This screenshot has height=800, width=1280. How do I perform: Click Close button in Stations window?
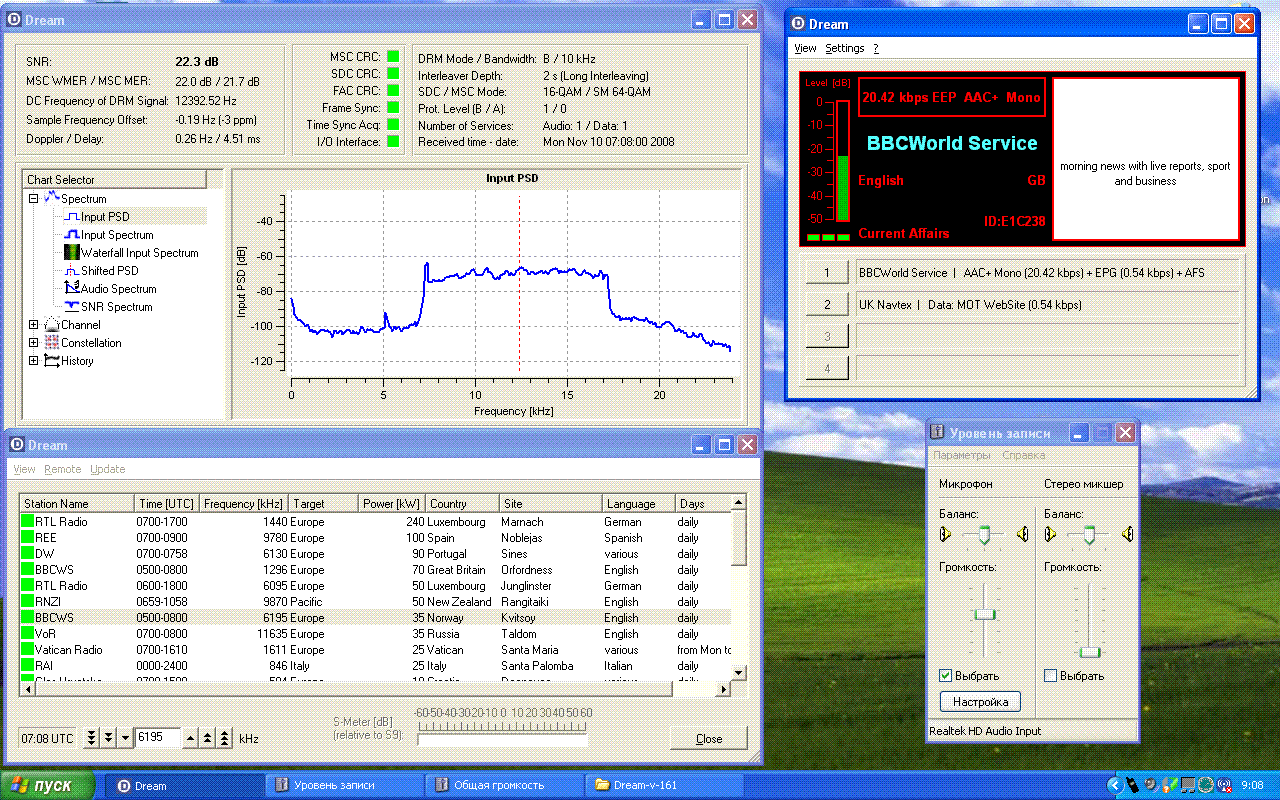[x=709, y=738]
